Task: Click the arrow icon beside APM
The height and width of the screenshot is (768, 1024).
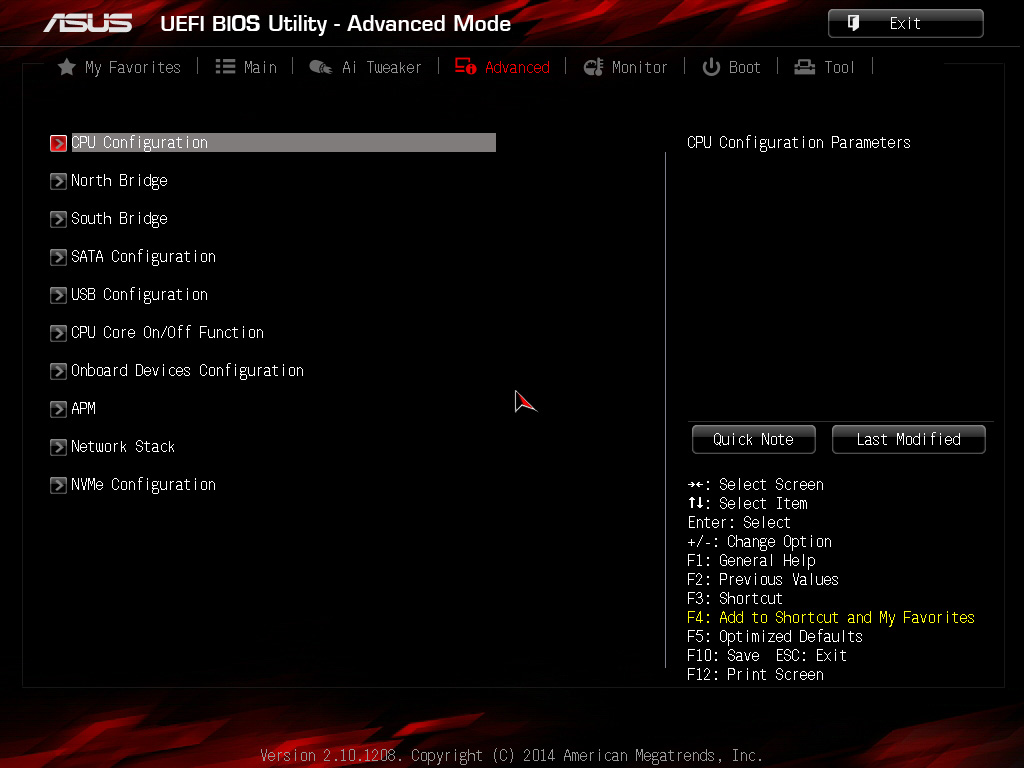Action: click(58, 409)
